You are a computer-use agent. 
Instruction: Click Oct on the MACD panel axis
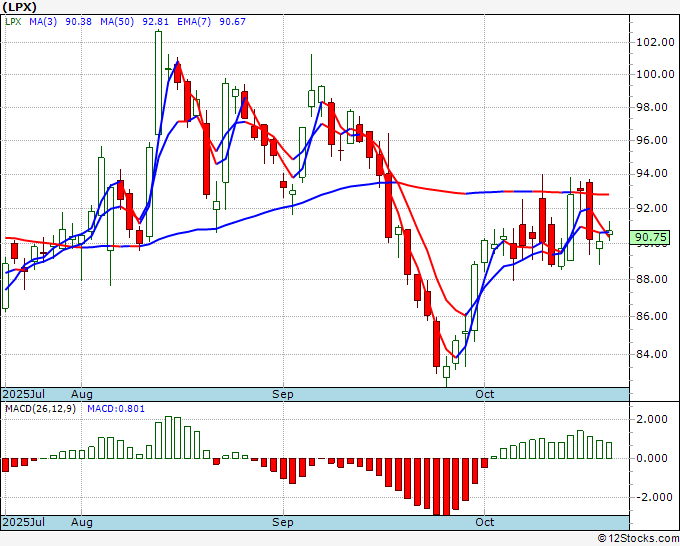(x=484, y=522)
